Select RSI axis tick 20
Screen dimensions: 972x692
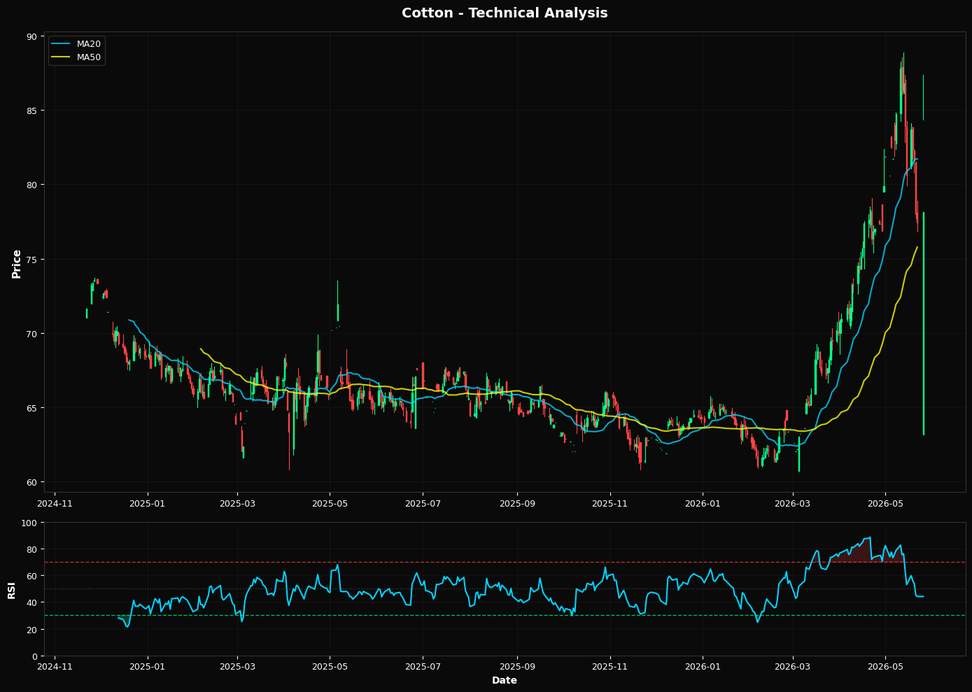(x=32, y=629)
